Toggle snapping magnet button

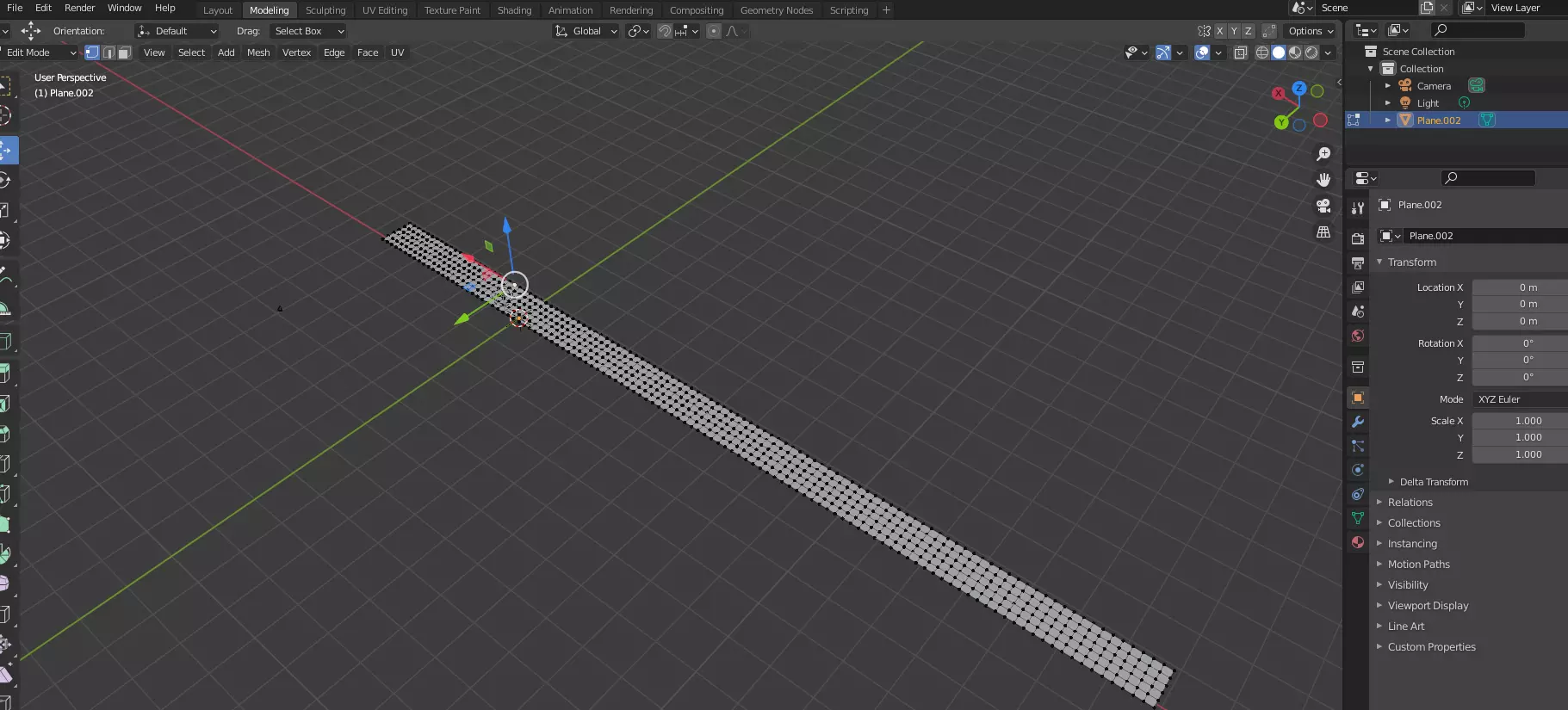pos(665,31)
